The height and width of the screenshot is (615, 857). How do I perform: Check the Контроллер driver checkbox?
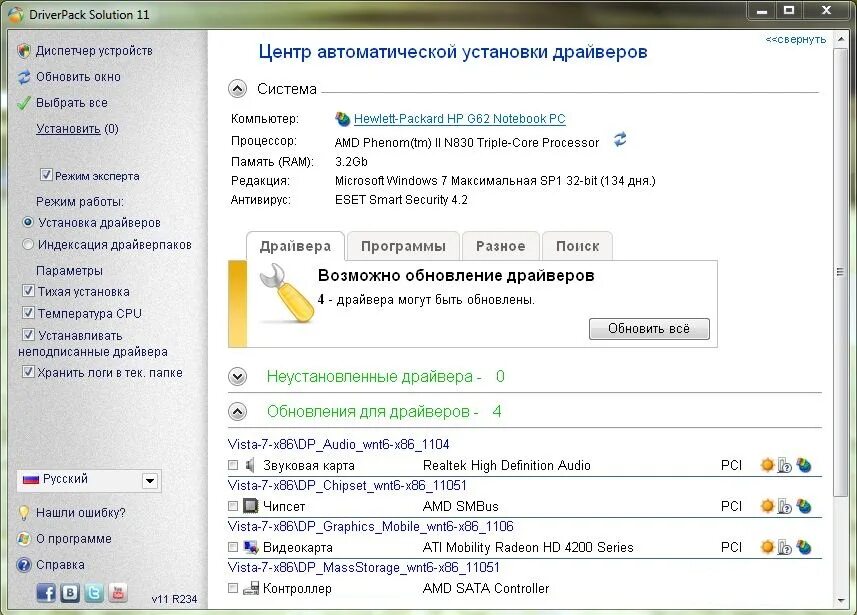[233, 588]
